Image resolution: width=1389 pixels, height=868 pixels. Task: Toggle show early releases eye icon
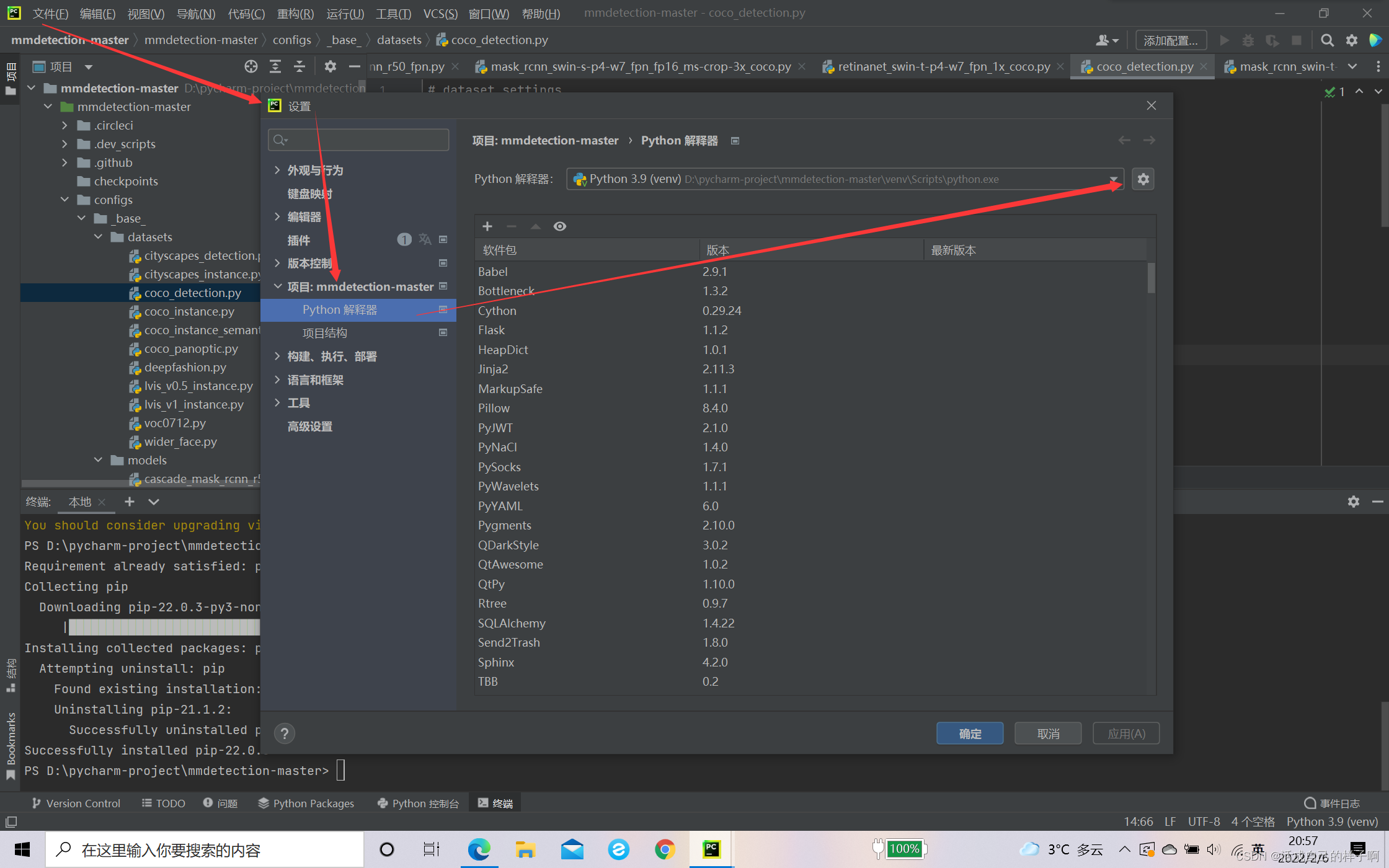click(x=559, y=226)
